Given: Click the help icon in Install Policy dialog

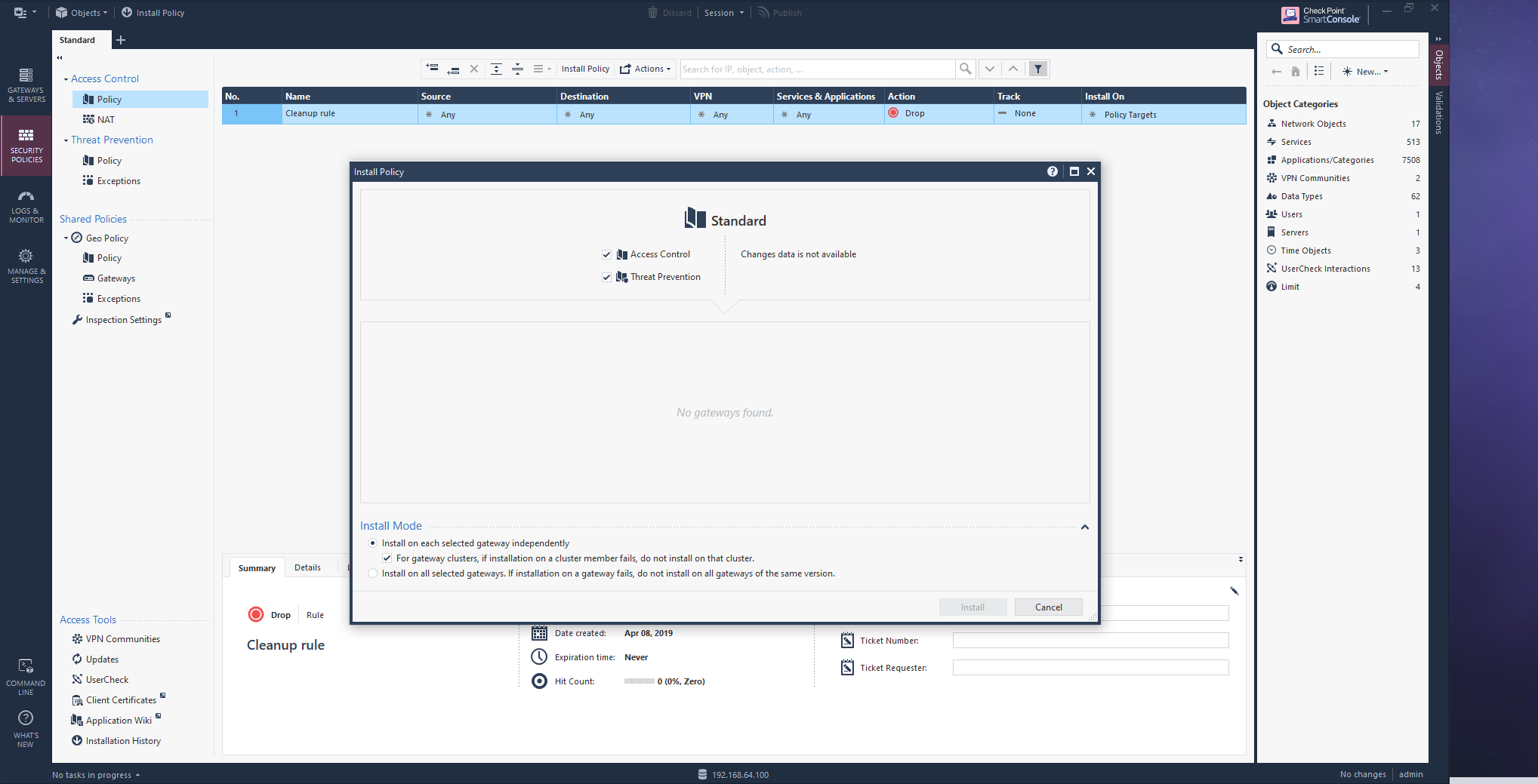Looking at the screenshot, I should point(1052,172).
